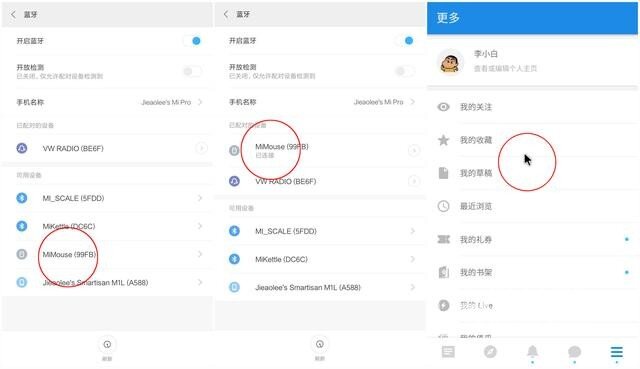The image size is (640, 369).
Task: Tap Smartisan M1L row chevron in left screen
Action: pyautogui.click(x=200, y=282)
